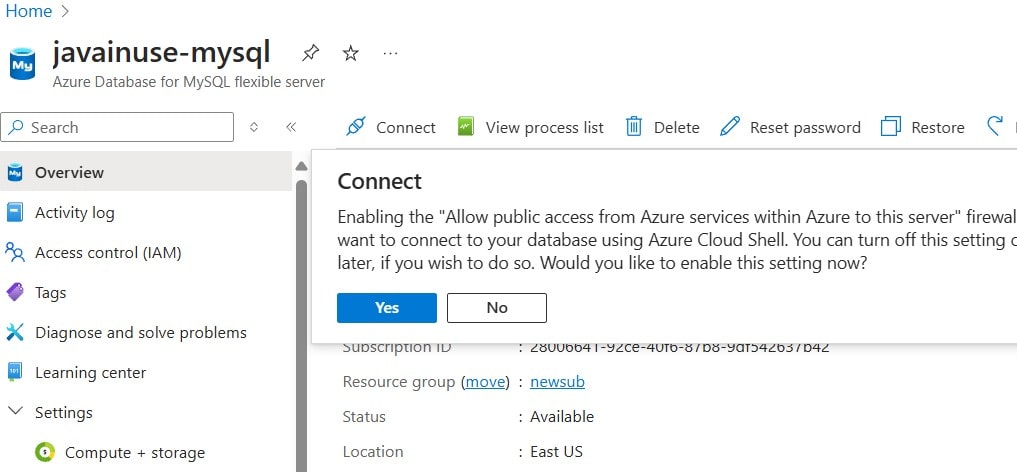The width and height of the screenshot is (1017, 472).
Task: Click the Diagnose wrench icon
Action: pos(14,333)
